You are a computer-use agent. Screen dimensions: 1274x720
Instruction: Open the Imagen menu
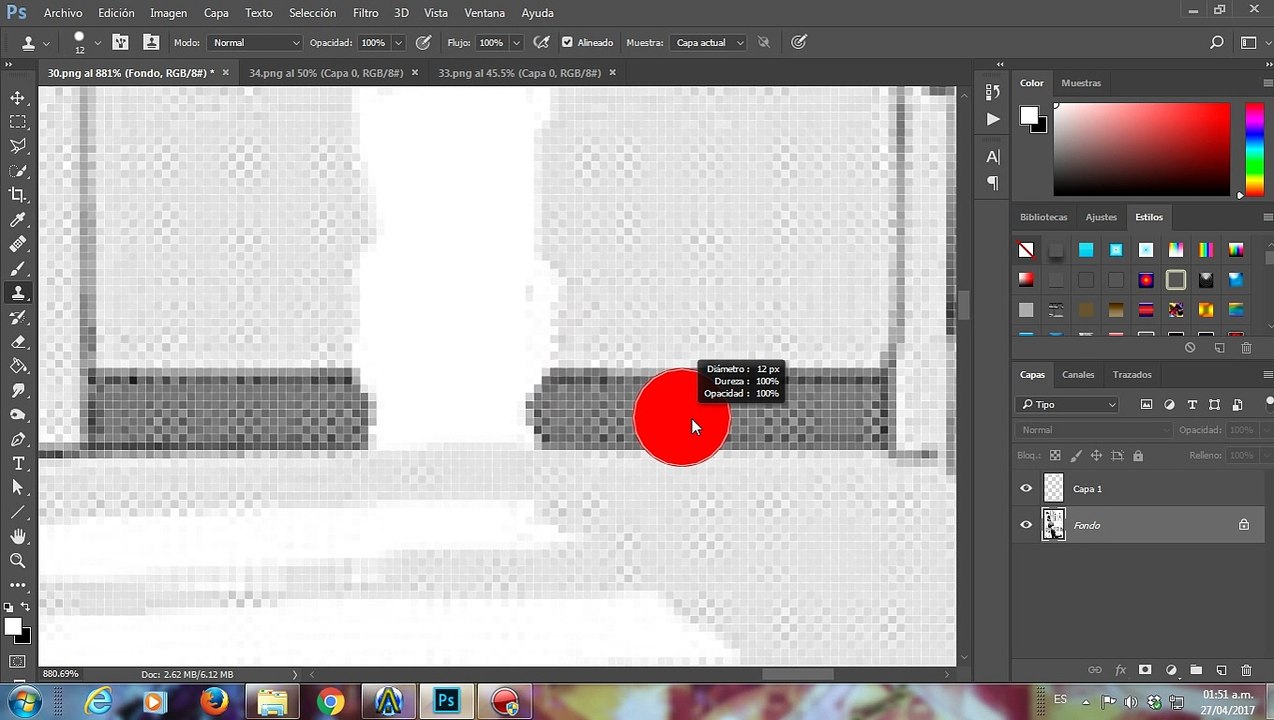[x=168, y=13]
